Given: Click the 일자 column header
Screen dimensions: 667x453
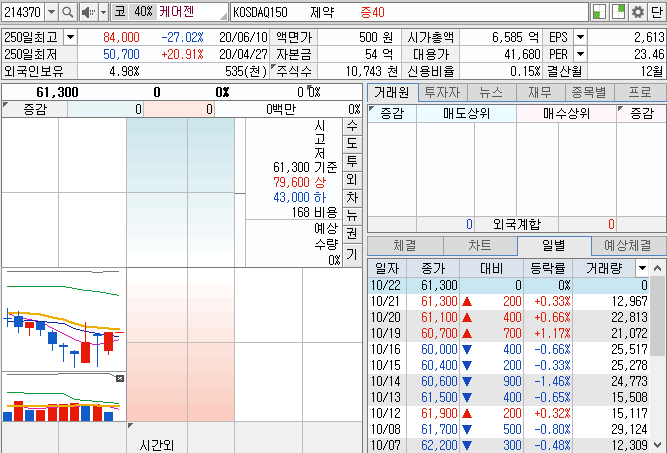Looking at the screenshot, I should (x=387, y=268).
